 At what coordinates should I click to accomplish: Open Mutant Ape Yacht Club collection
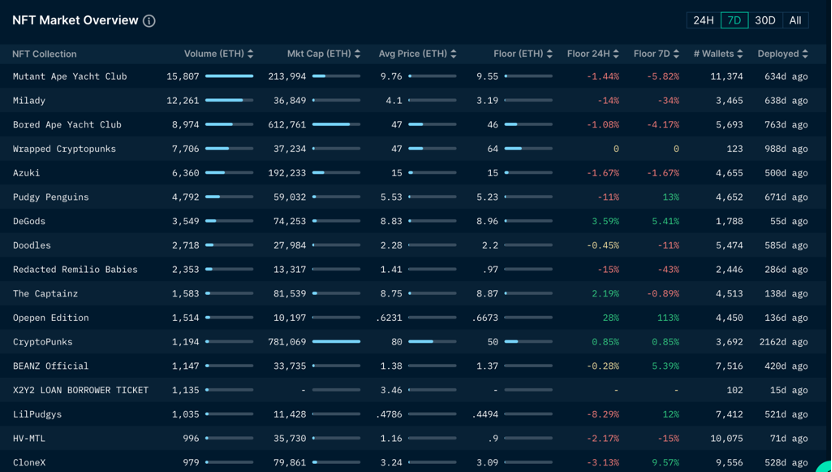[70, 76]
